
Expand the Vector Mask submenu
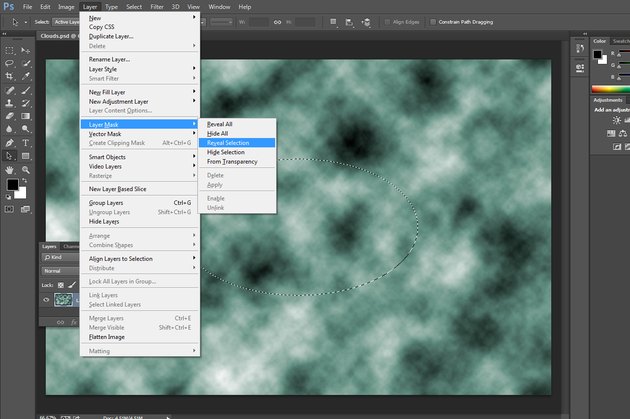click(194, 133)
